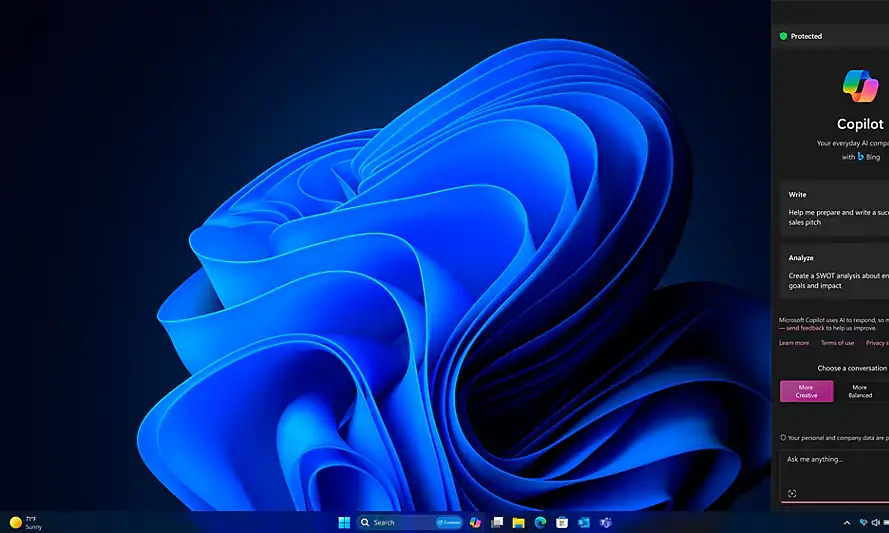Click the Bing logo under Copilot title
This screenshot has width=889, height=533.
861,156
